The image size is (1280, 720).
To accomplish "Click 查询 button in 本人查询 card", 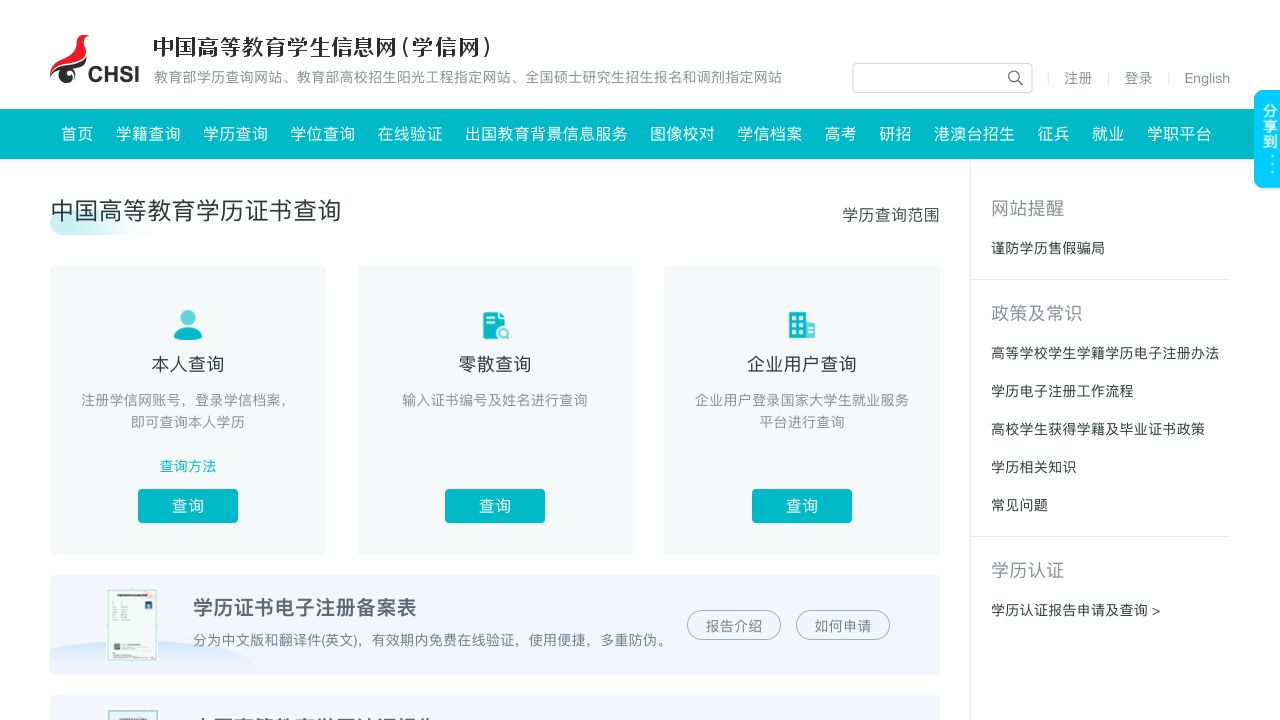I will (188, 506).
